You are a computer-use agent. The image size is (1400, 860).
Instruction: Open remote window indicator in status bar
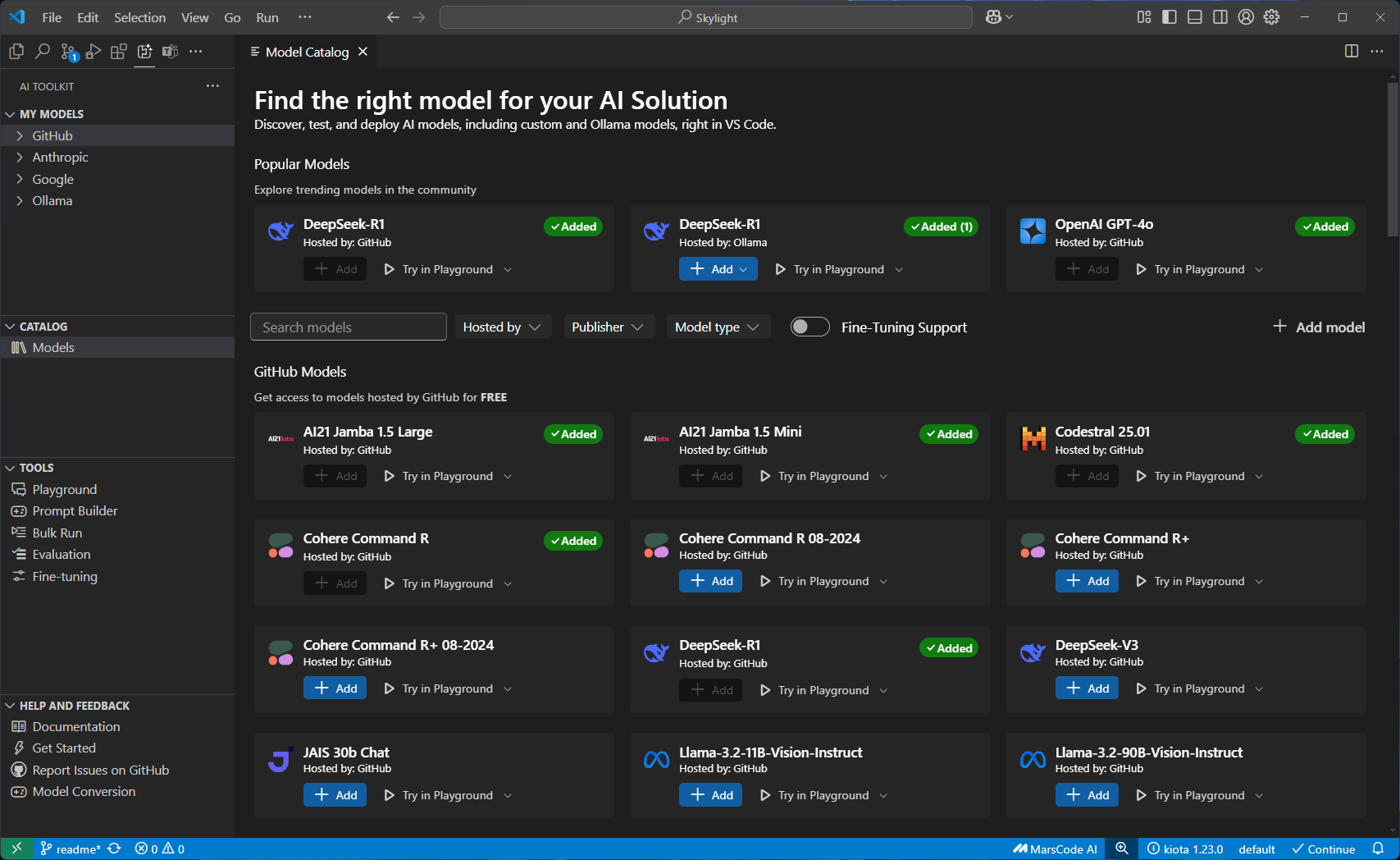(x=16, y=849)
